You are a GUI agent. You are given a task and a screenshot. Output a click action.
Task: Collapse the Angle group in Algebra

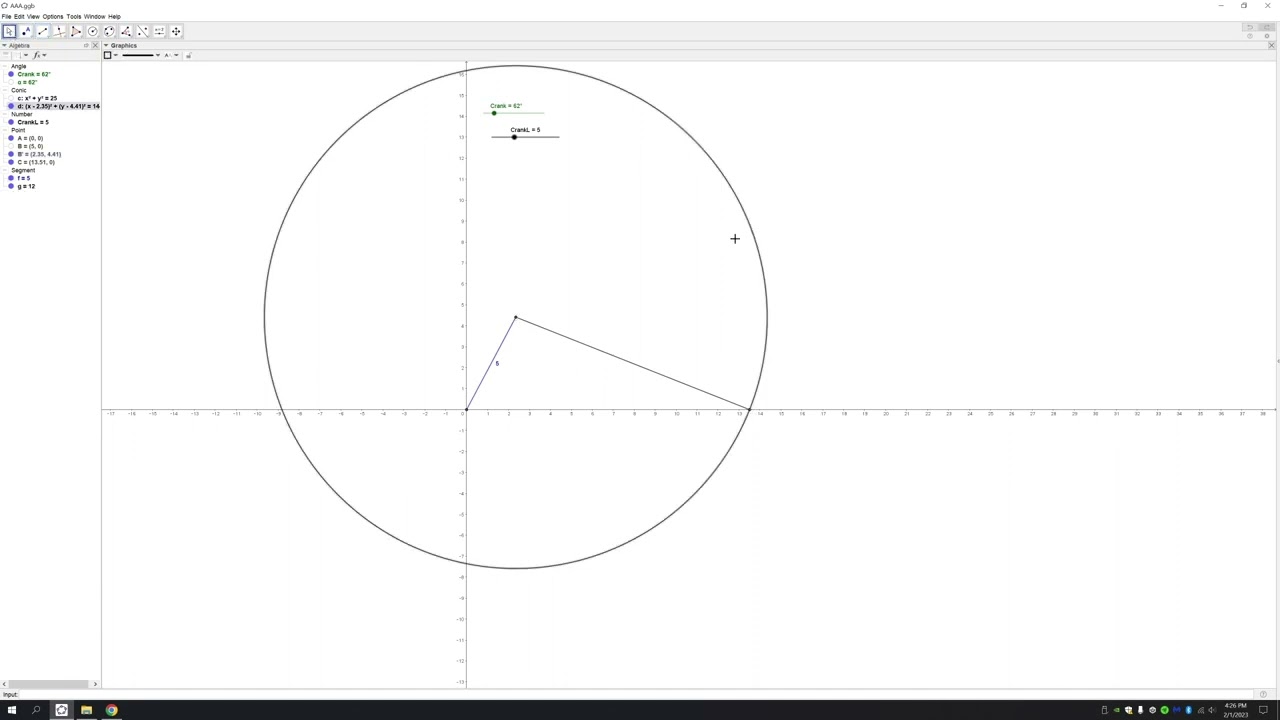point(5,66)
